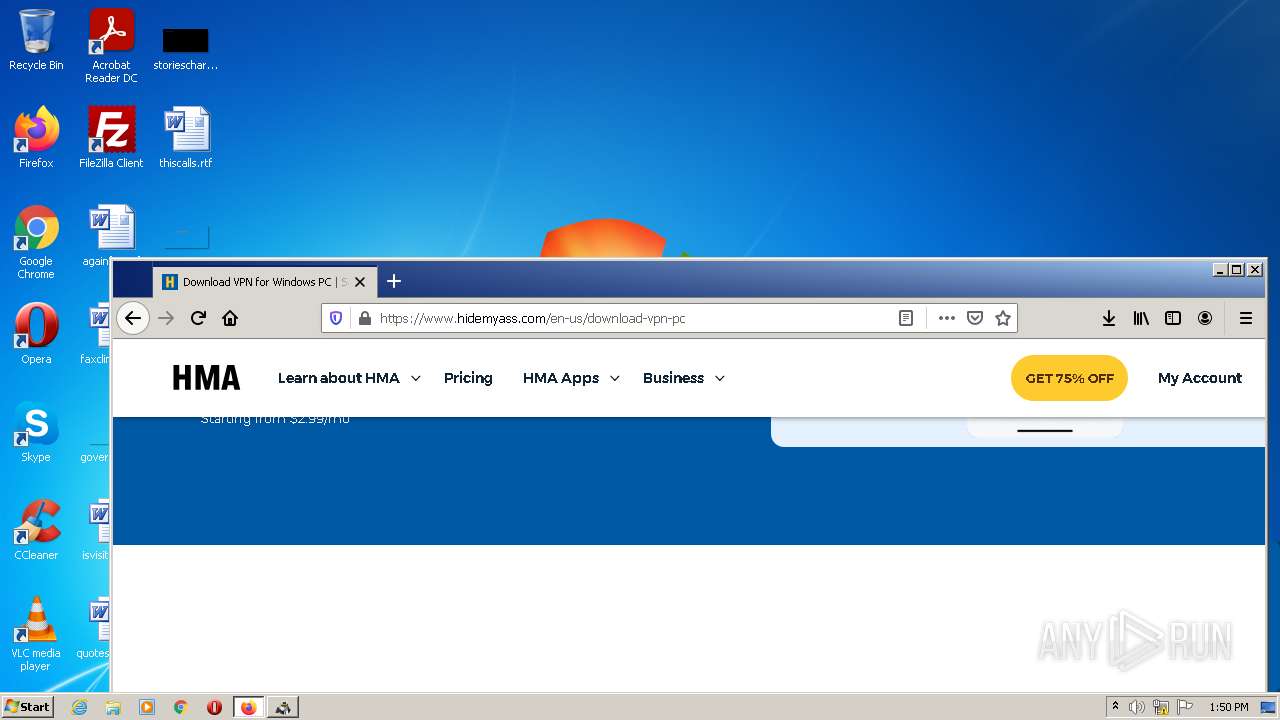
Task: Launch Chrome from taskbar
Action: point(181,707)
